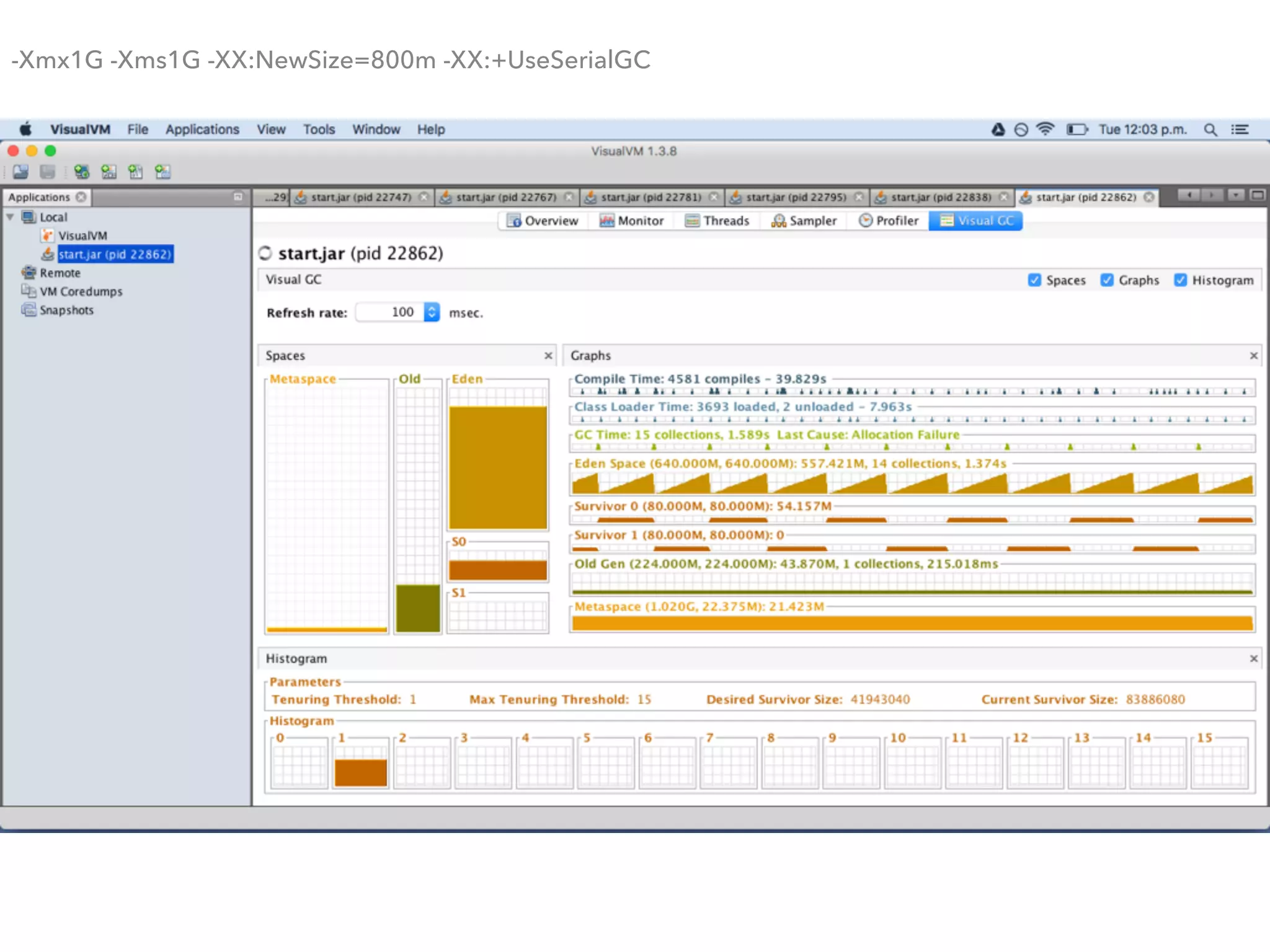Toggle the Graphs checkbox
Image resolution: width=1270 pixels, height=952 pixels.
tap(1107, 280)
